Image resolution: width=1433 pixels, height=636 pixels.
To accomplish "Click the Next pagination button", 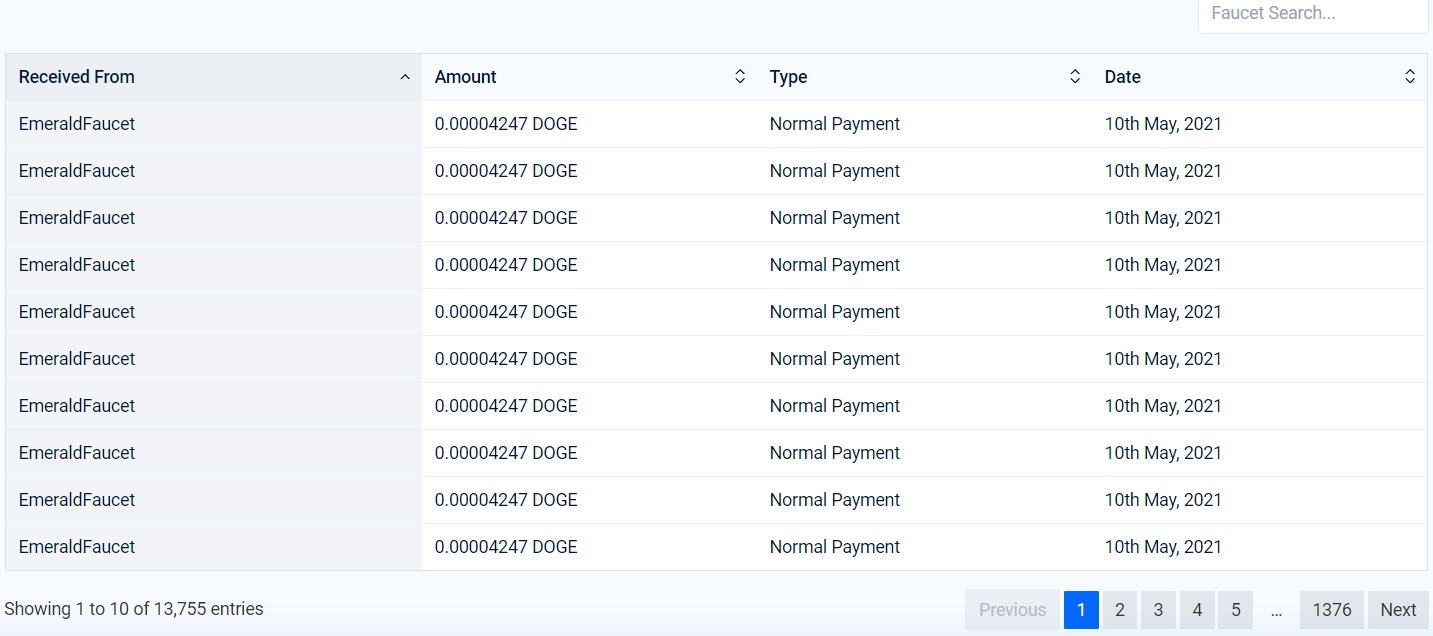I will pos(1398,610).
